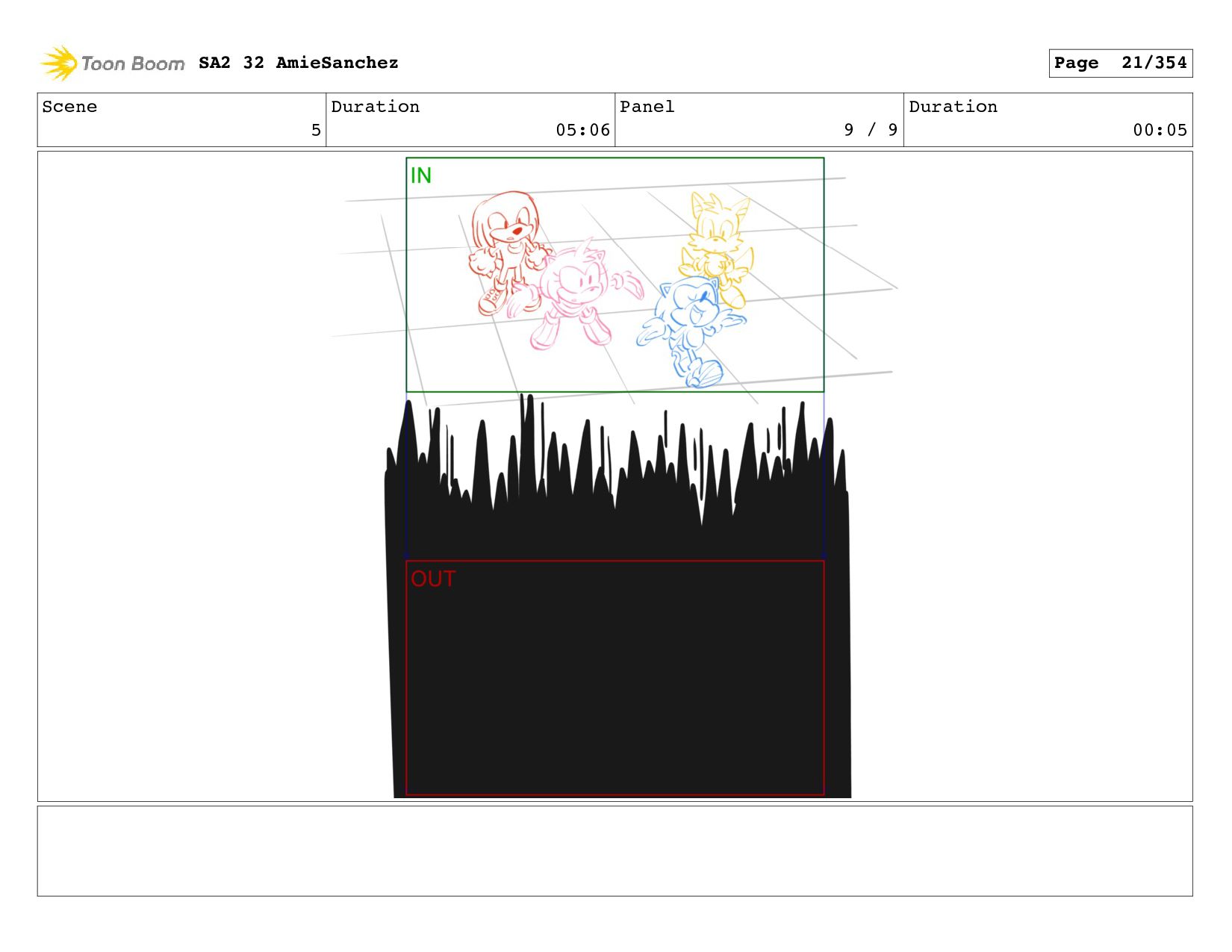Image resolution: width=1232 pixels, height=952 pixels.
Task: Select the scene duration value '05:06'
Action: tap(583, 130)
